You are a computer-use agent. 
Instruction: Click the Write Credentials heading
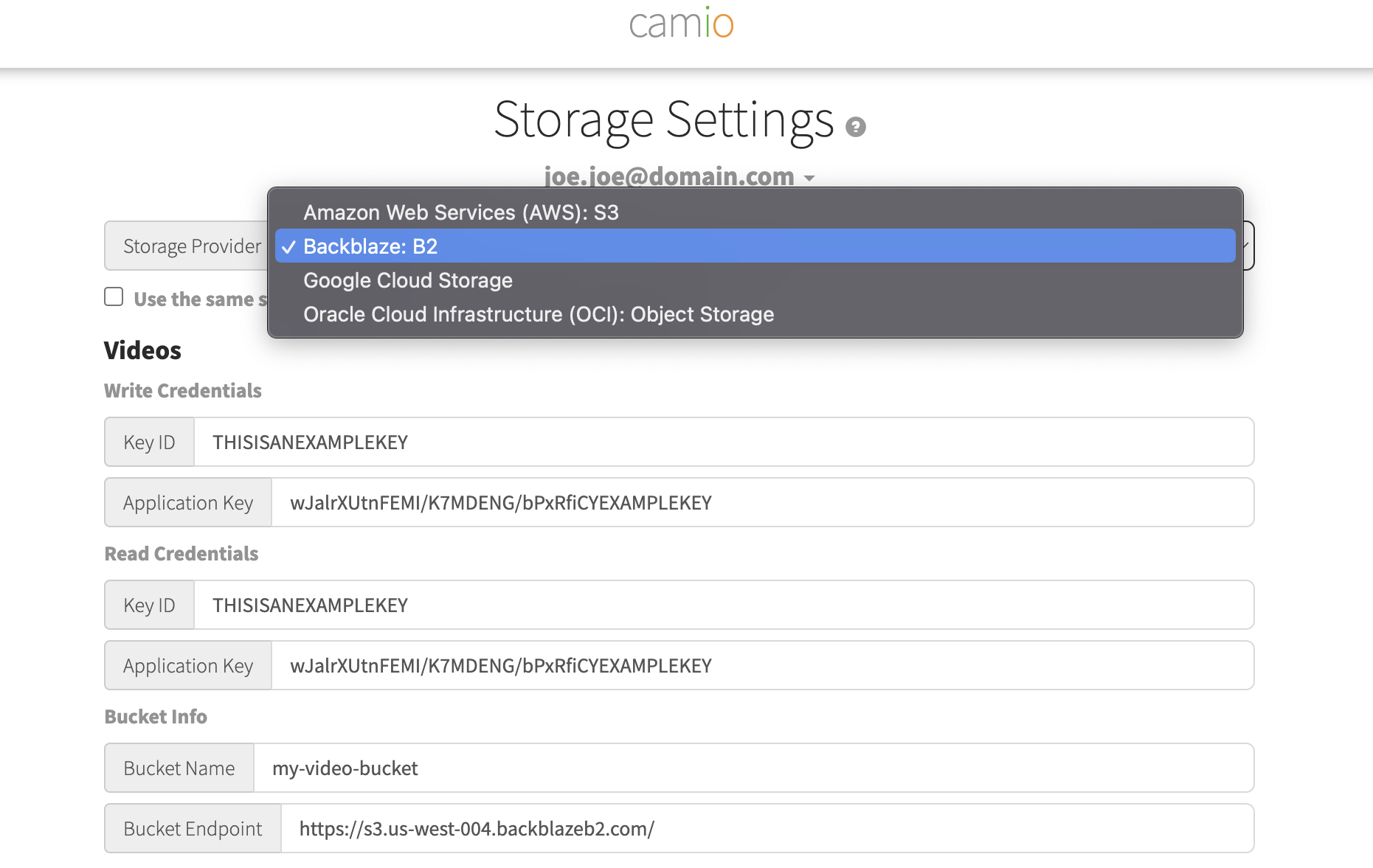[x=183, y=391]
